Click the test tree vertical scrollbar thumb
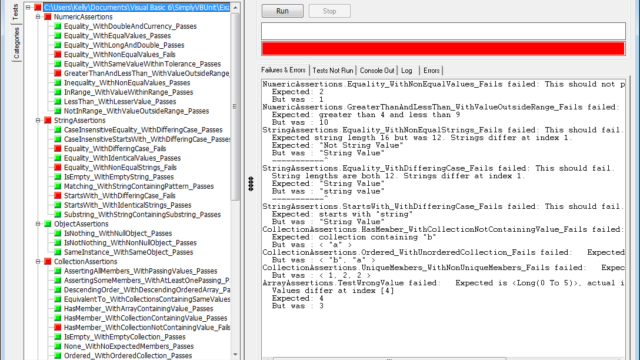The width and height of the screenshot is (640, 360). click(235, 107)
